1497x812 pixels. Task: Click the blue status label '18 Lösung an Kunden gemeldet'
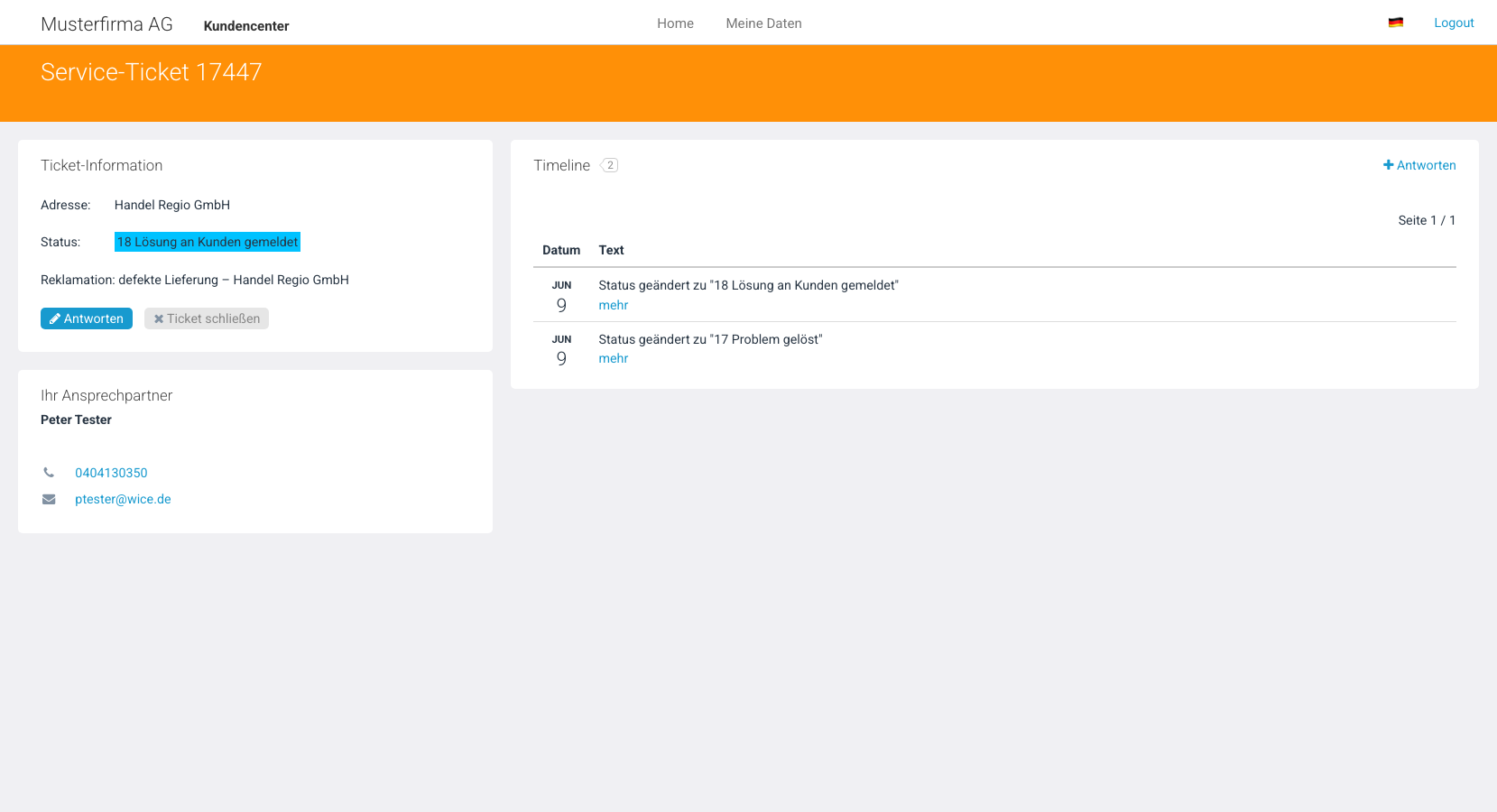(208, 242)
